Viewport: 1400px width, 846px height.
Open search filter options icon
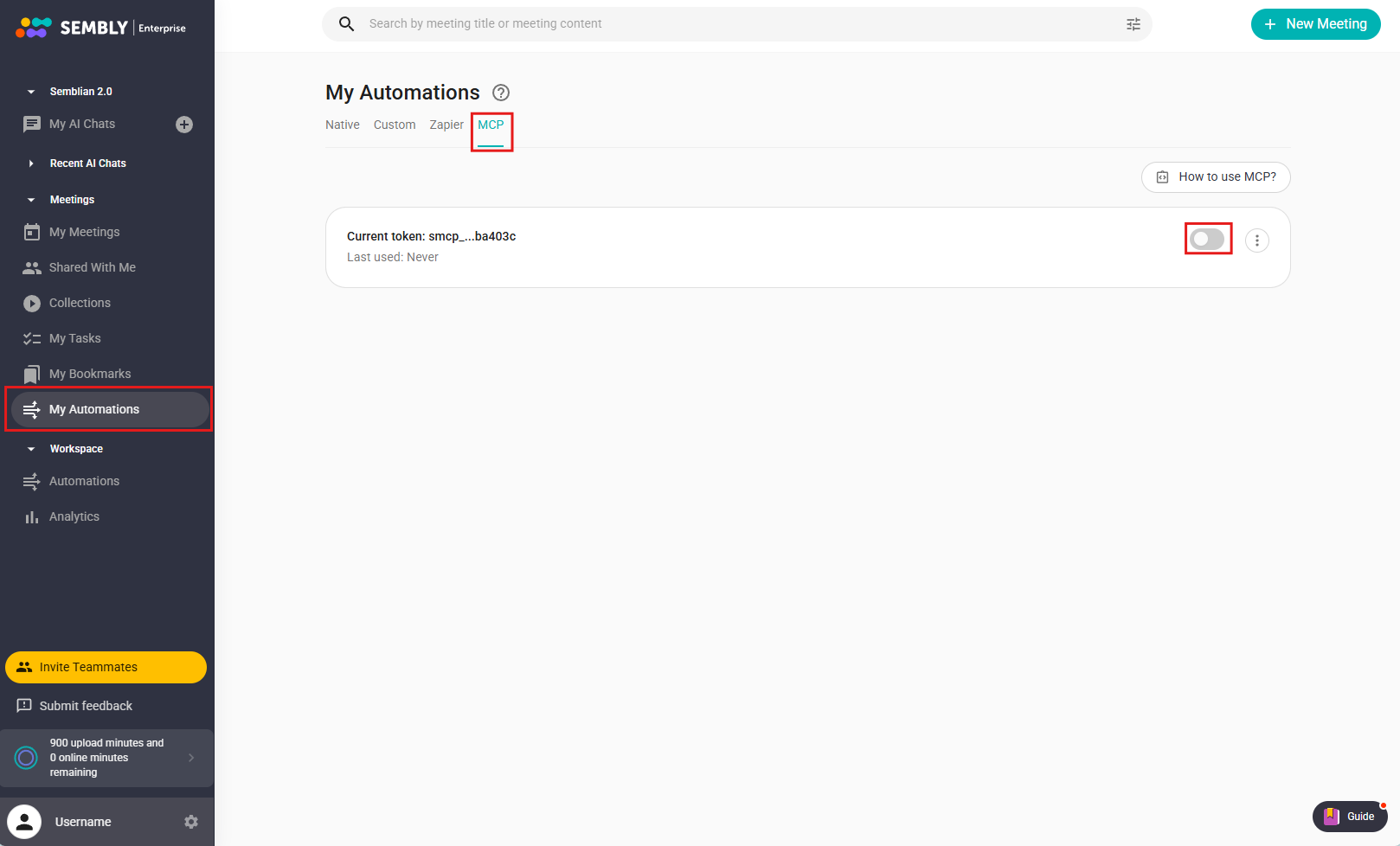[x=1133, y=24]
